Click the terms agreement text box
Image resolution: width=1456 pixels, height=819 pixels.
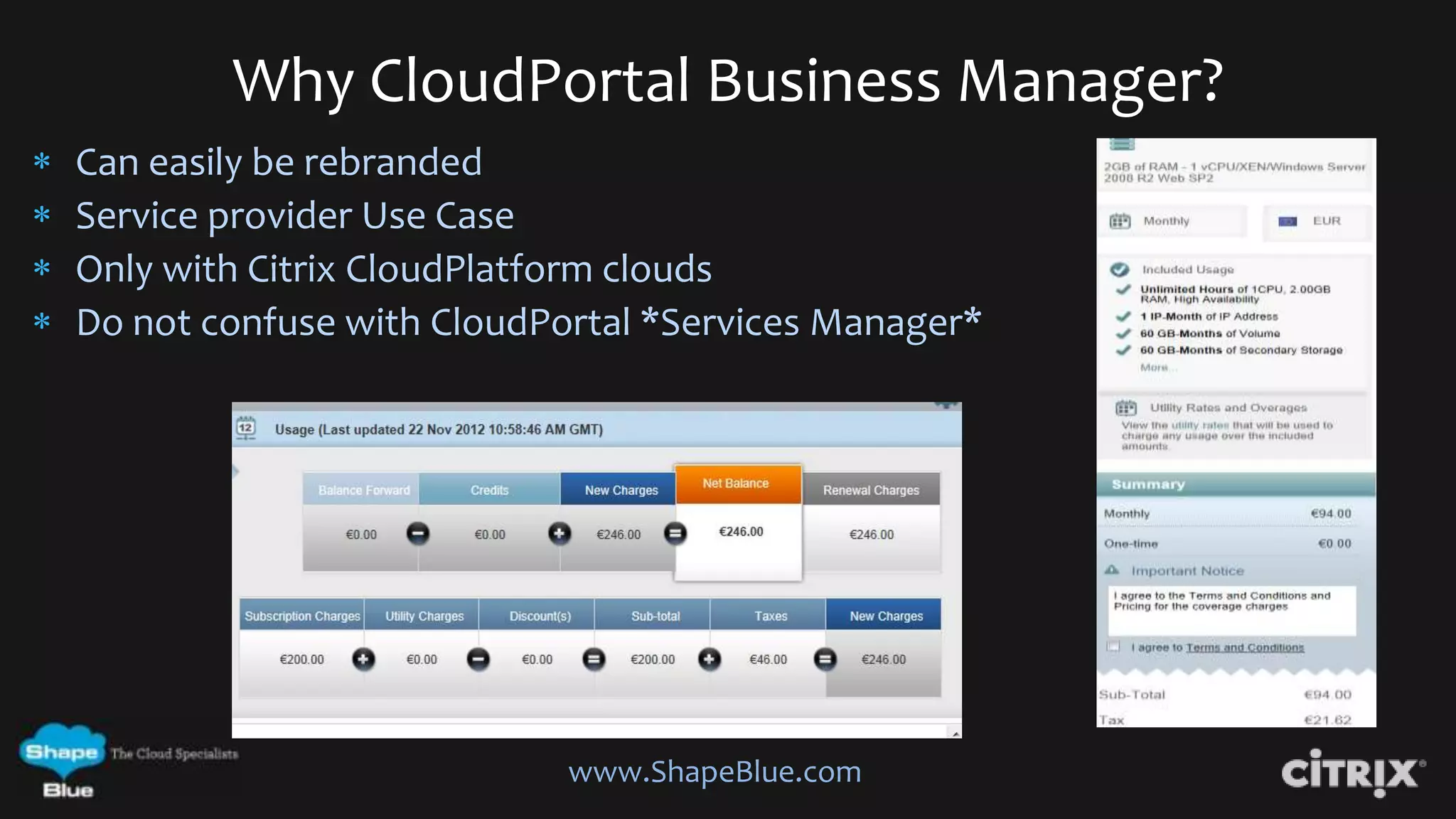[x=1231, y=610]
